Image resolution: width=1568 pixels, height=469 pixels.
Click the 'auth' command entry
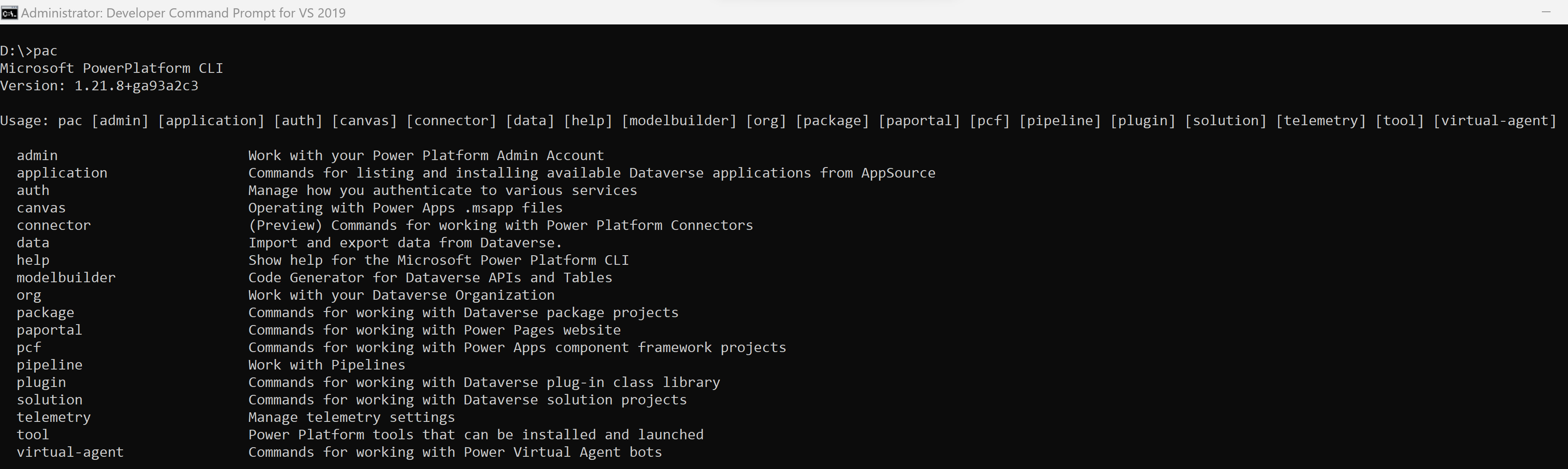(33, 190)
